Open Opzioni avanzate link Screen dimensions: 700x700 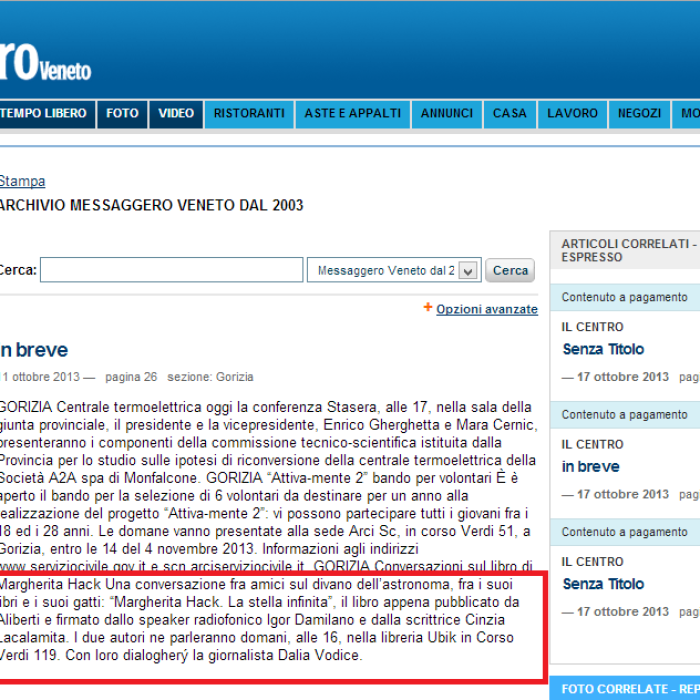click(x=487, y=309)
